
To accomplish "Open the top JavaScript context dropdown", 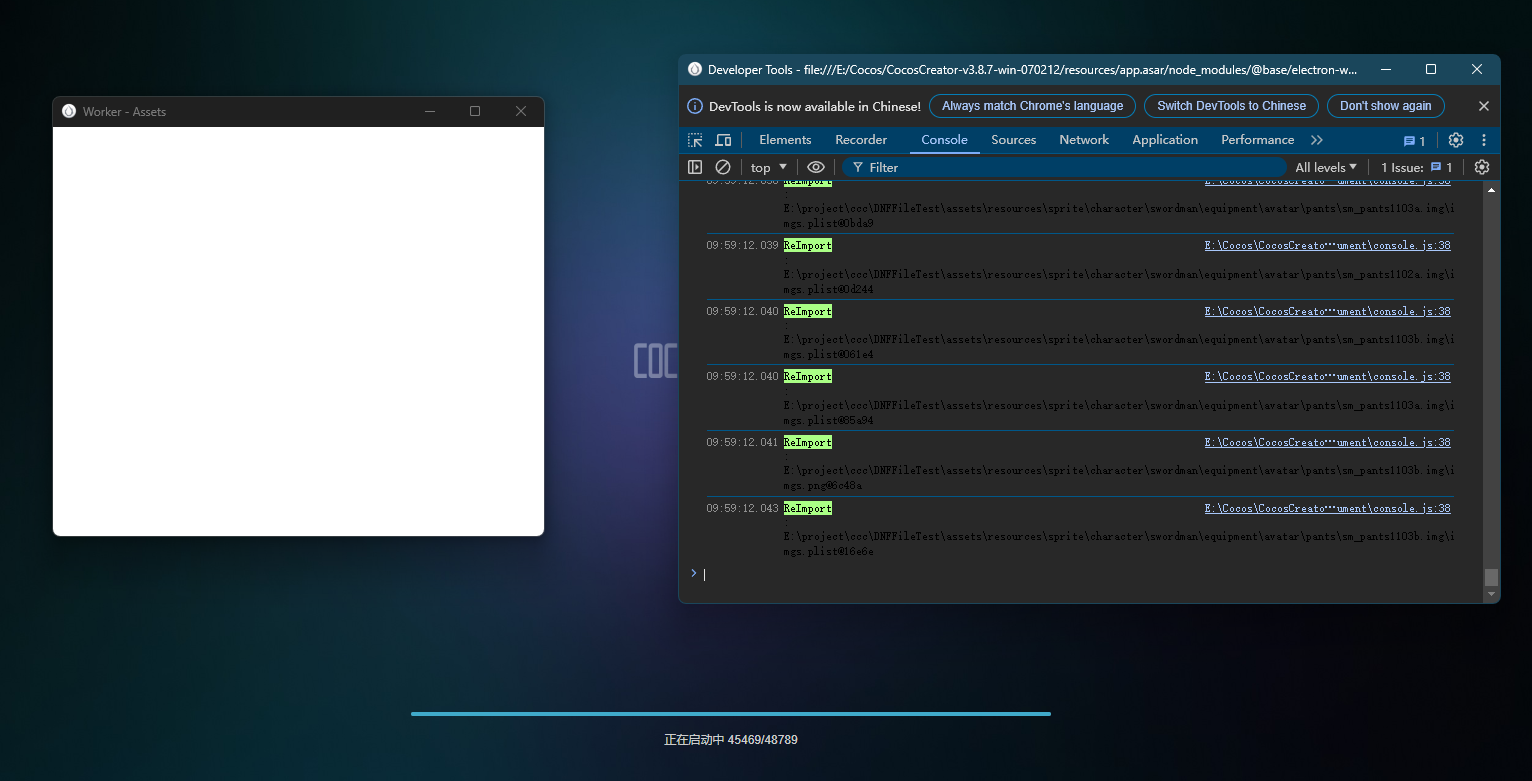I will pos(769,167).
